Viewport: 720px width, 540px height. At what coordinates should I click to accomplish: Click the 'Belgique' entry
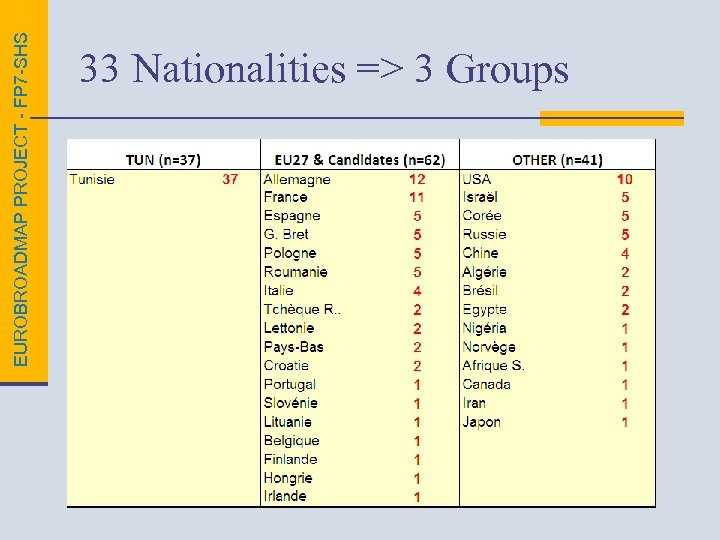291,441
